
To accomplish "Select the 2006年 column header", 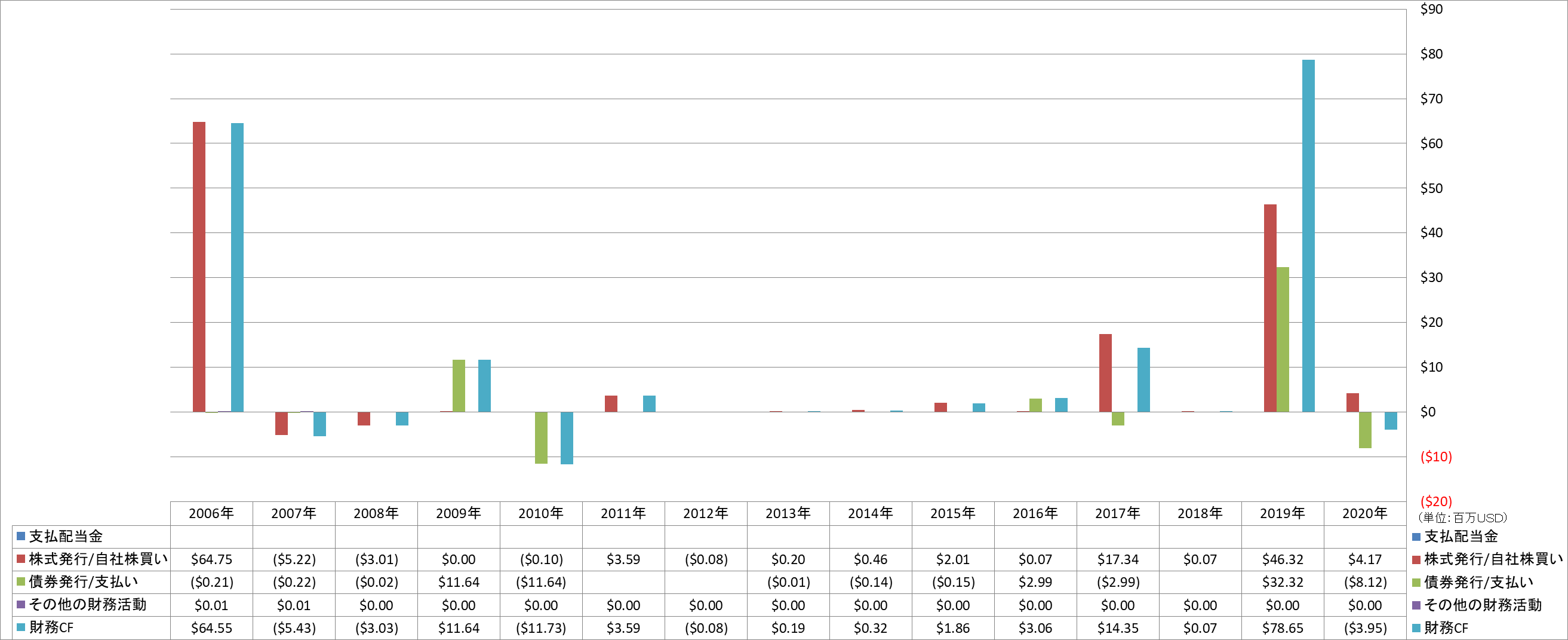I will (211, 513).
